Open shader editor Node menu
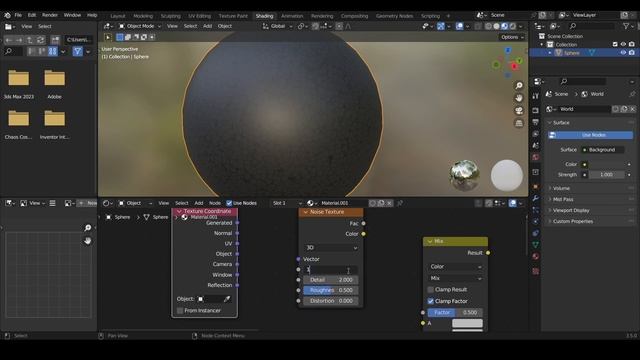This screenshot has height=360, width=640. [215, 203]
